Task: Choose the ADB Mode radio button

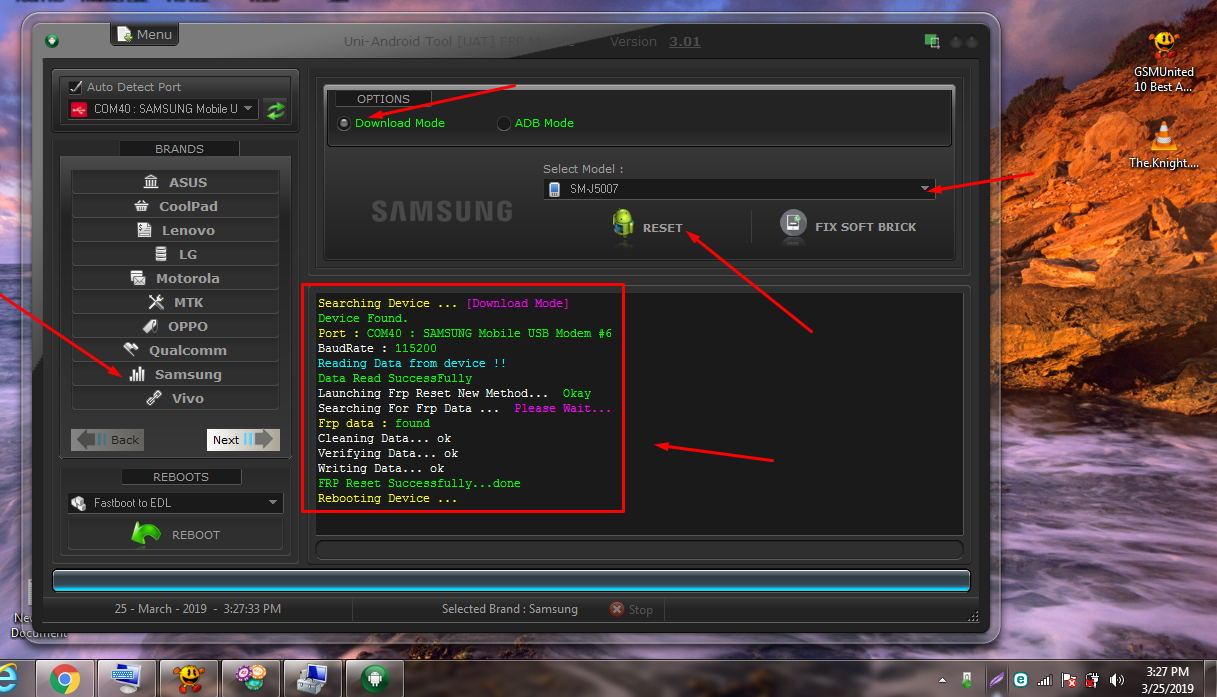Action: pyautogui.click(x=504, y=124)
